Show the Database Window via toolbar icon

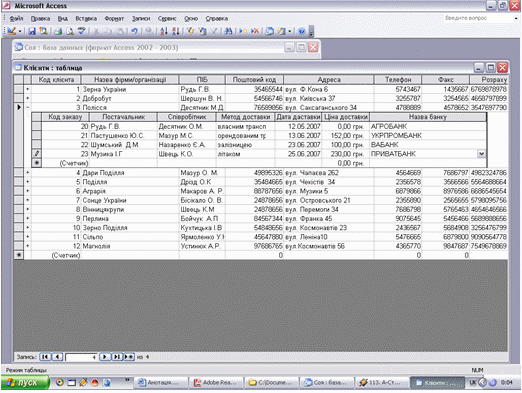[x=269, y=31]
